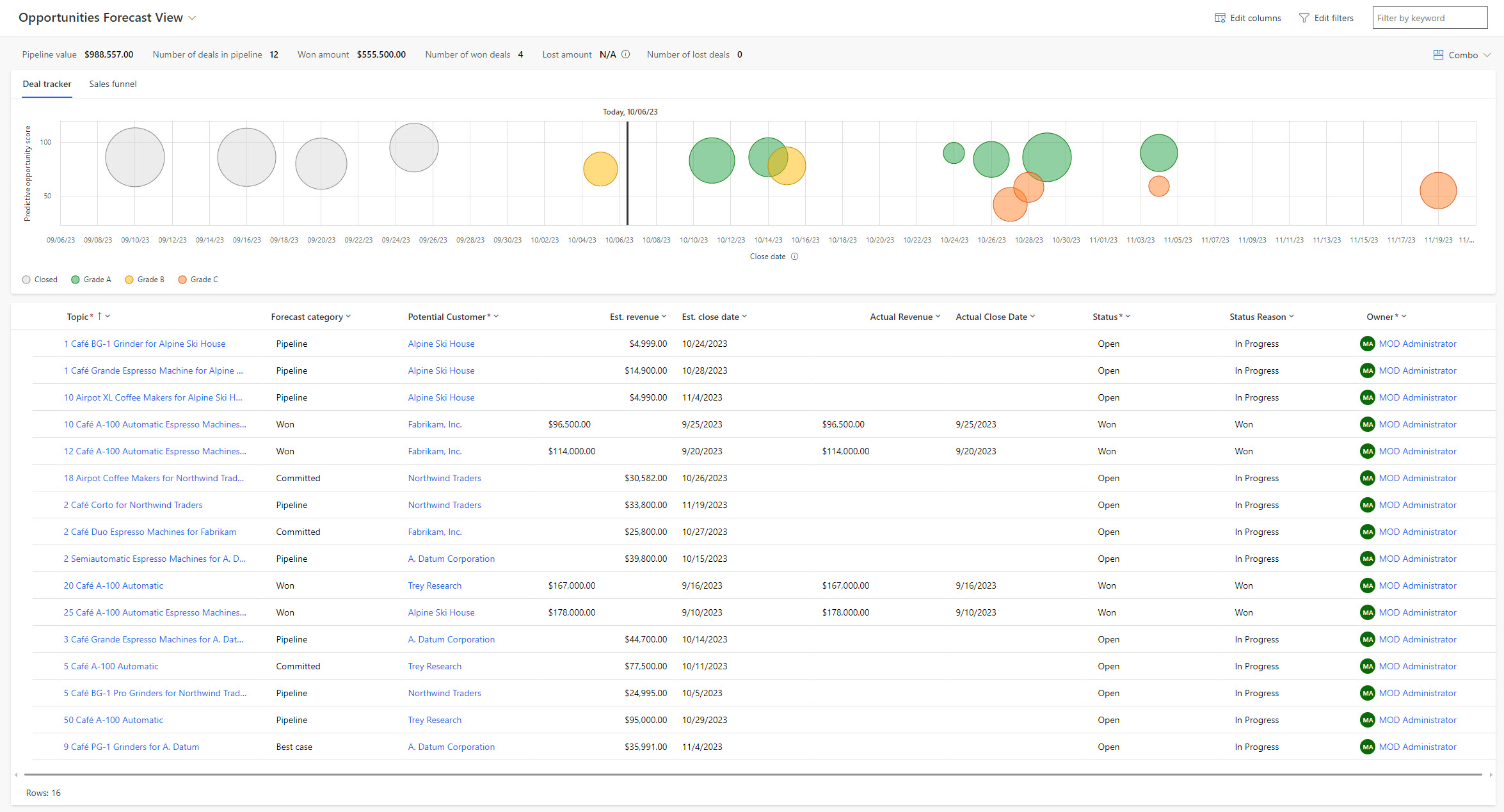The width and height of the screenshot is (1504, 812).
Task: Open Trey Research customer in 5 Café A-100 row
Action: tap(435, 666)
